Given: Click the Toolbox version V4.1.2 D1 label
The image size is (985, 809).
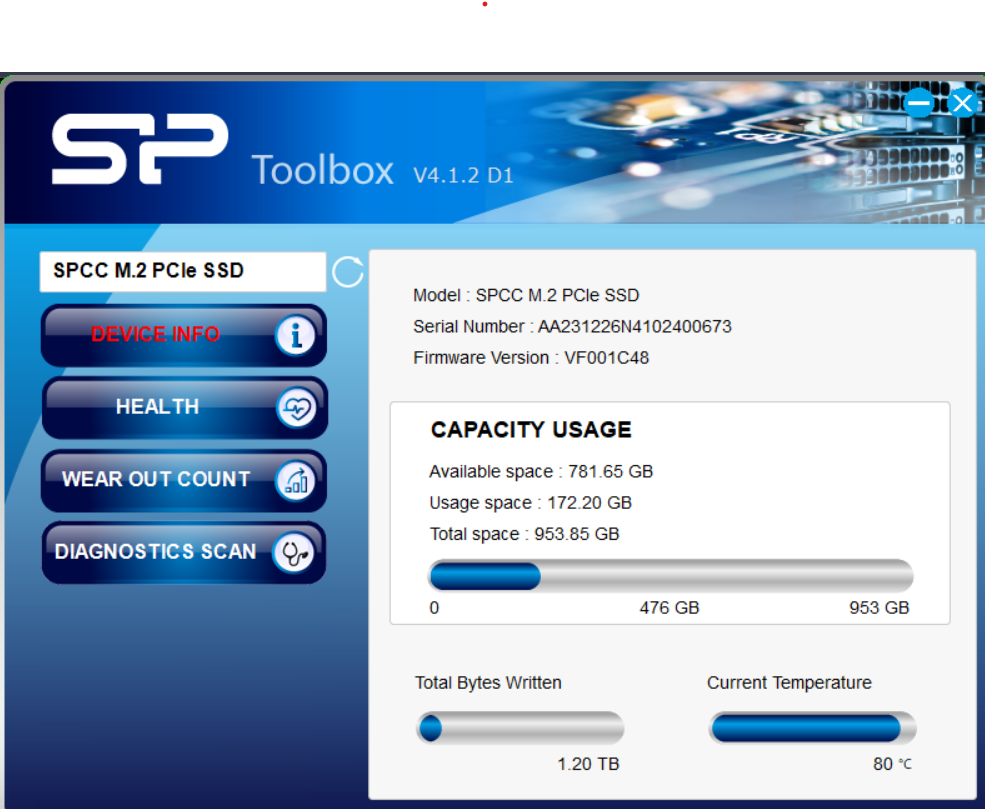Looking at the screenshot, I should [463, 176].
